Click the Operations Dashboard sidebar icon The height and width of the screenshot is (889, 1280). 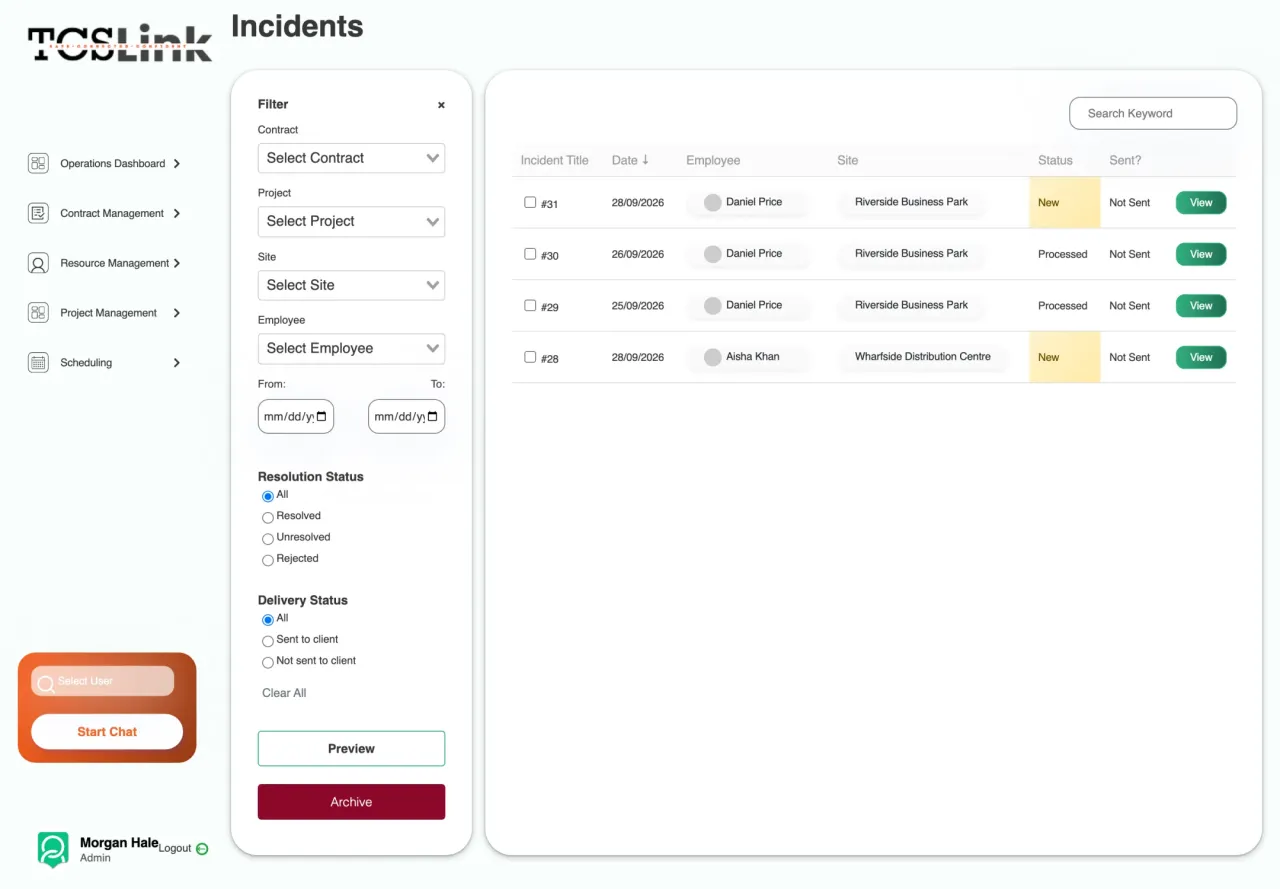point(38,163)
